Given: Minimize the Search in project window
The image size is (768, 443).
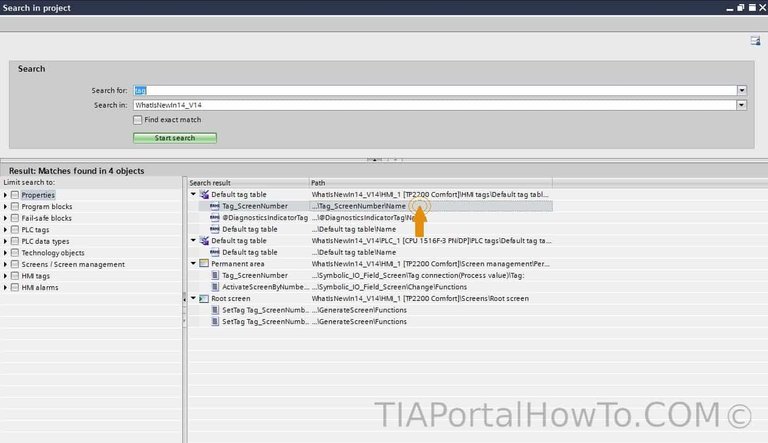Looking at the screenshot, I should click(730, 8).
